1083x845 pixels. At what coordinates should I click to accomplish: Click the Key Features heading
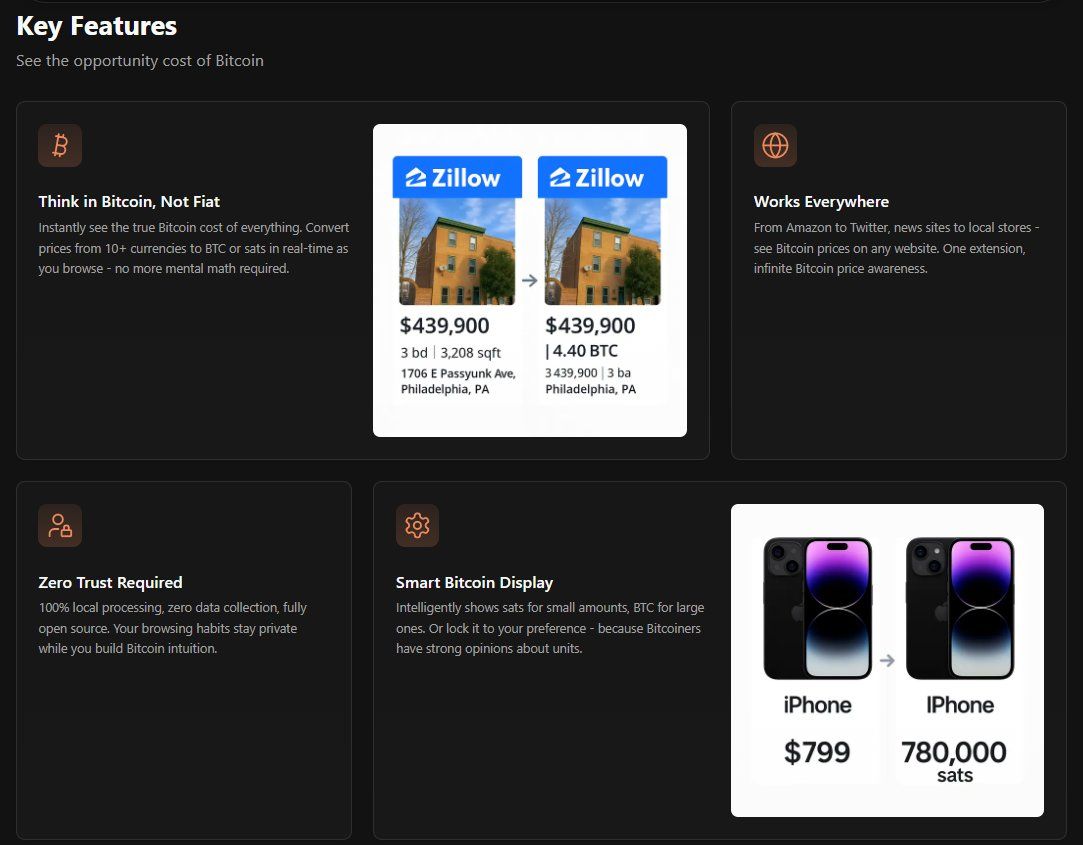coord(97,26)
